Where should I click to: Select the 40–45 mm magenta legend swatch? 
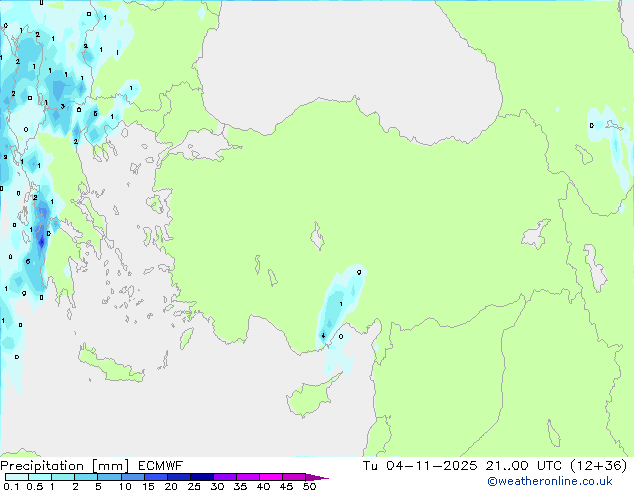pos(271,477)
